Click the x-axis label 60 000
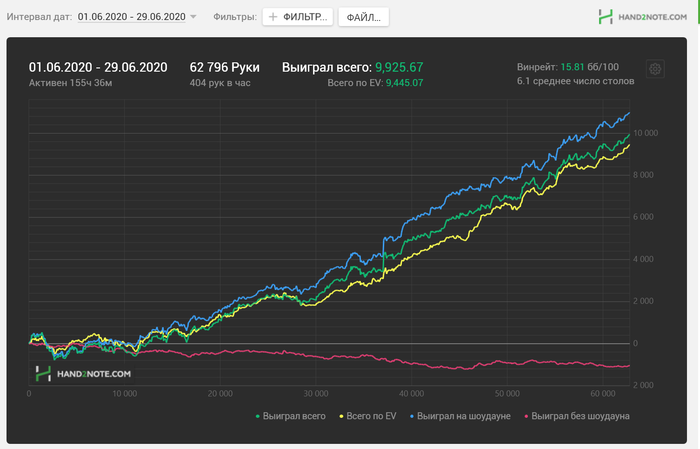The width and height of the screenshot is (700, 449). pos(603,394)
